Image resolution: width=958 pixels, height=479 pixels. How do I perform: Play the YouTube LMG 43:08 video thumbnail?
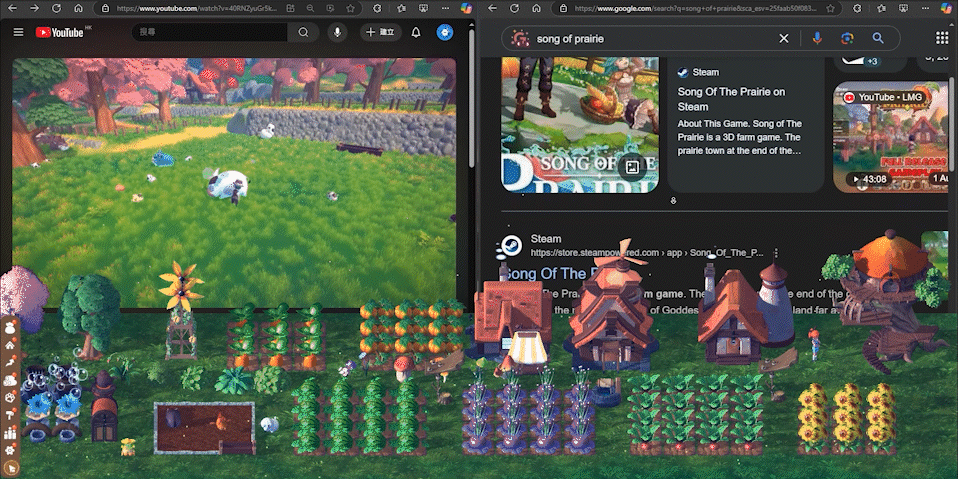click(891, 137)
